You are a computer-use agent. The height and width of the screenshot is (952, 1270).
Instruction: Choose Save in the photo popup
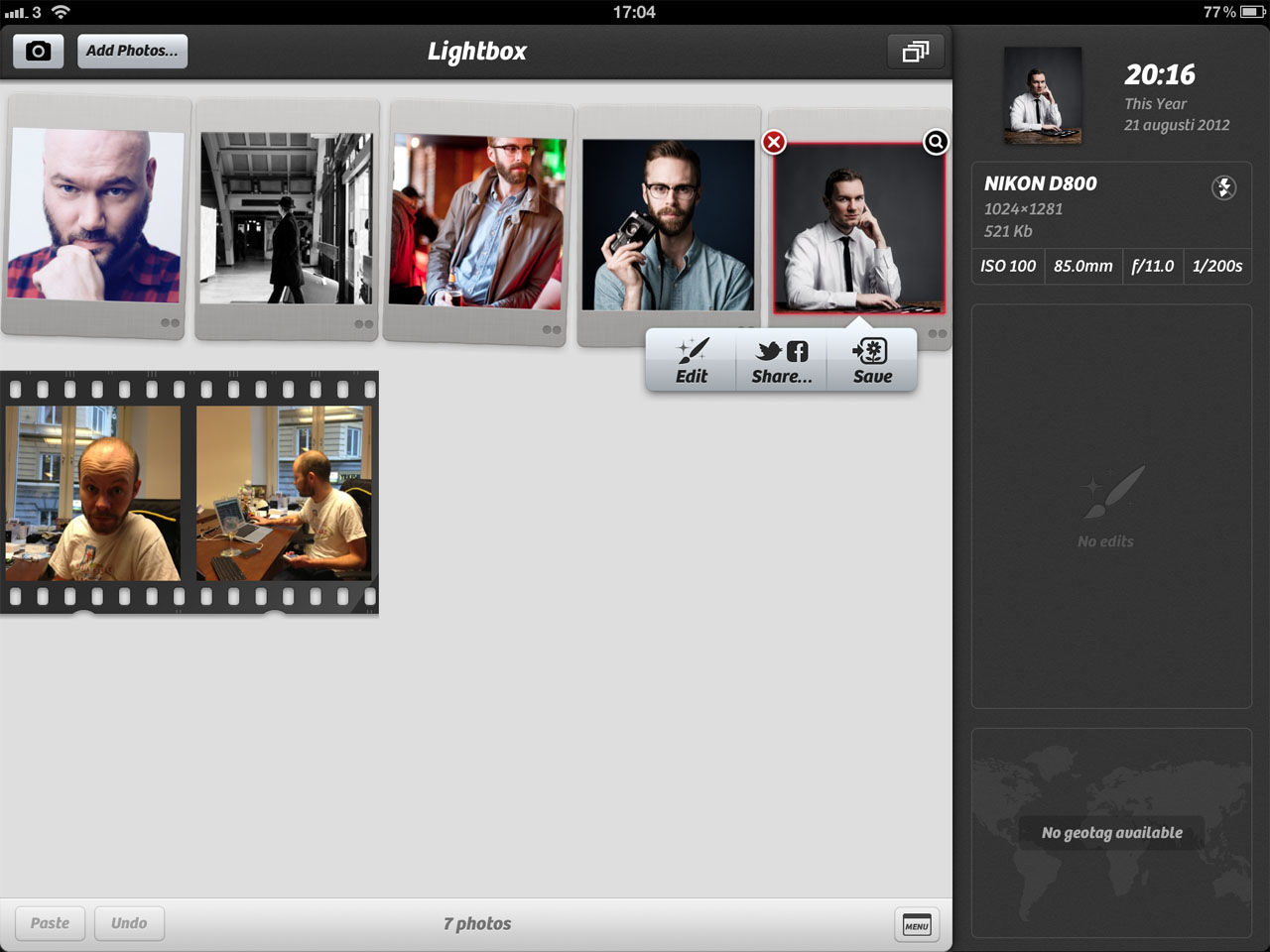(872, 361)
